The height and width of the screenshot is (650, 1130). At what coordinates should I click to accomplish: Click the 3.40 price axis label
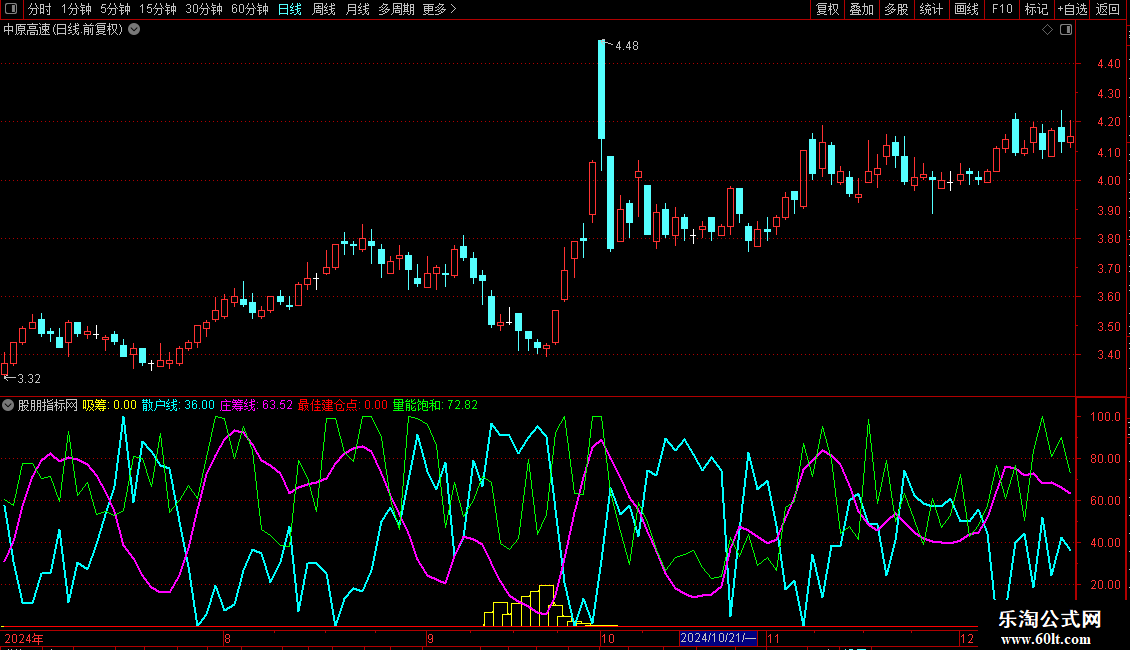pos(1108,355)
